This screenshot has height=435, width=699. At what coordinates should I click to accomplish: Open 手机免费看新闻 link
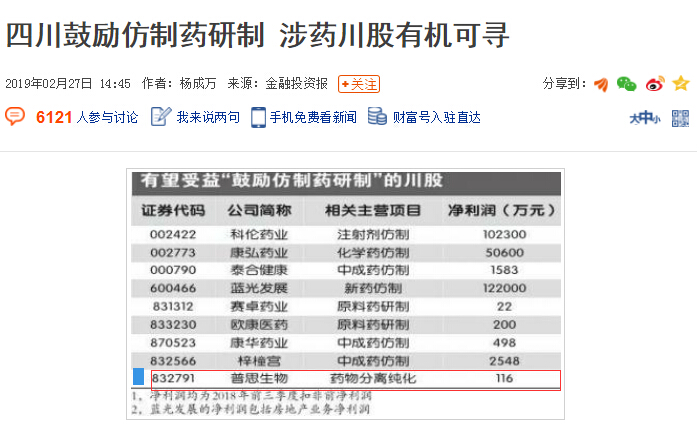[x=312, y=118]
